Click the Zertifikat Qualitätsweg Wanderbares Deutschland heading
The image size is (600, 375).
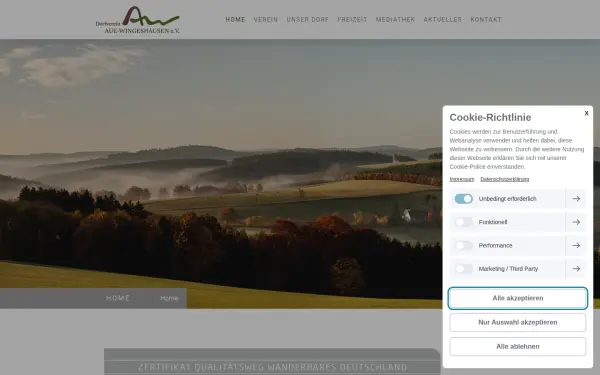(272, 367)
